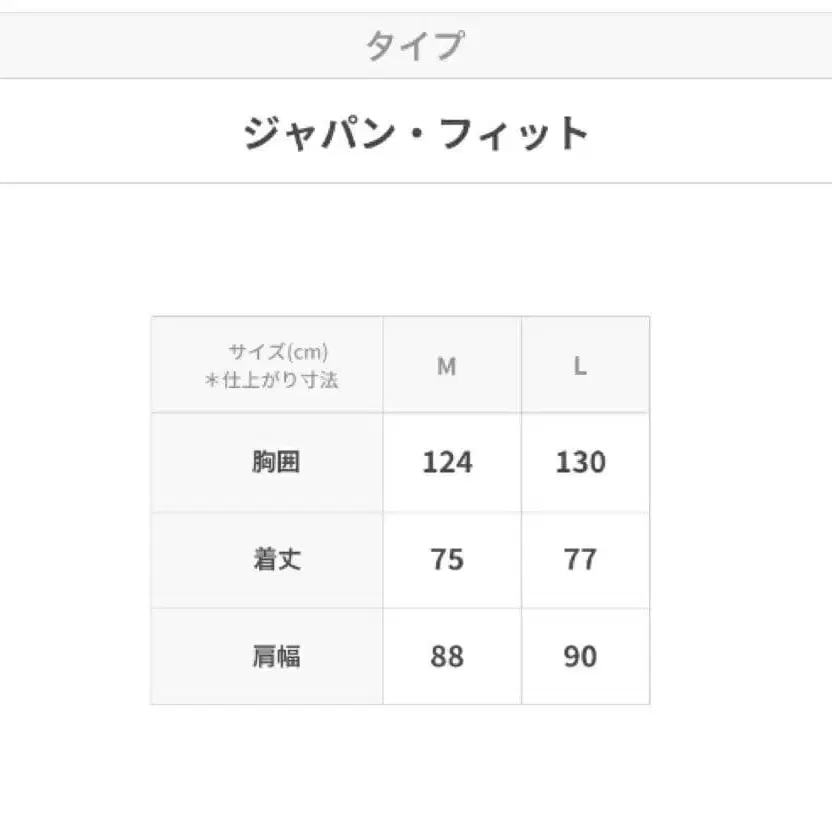The height and width of the screenshot is (832, 832).
Task: Click the asterisk before 仕上がり寸法
Action: click(x=211, y=380)
